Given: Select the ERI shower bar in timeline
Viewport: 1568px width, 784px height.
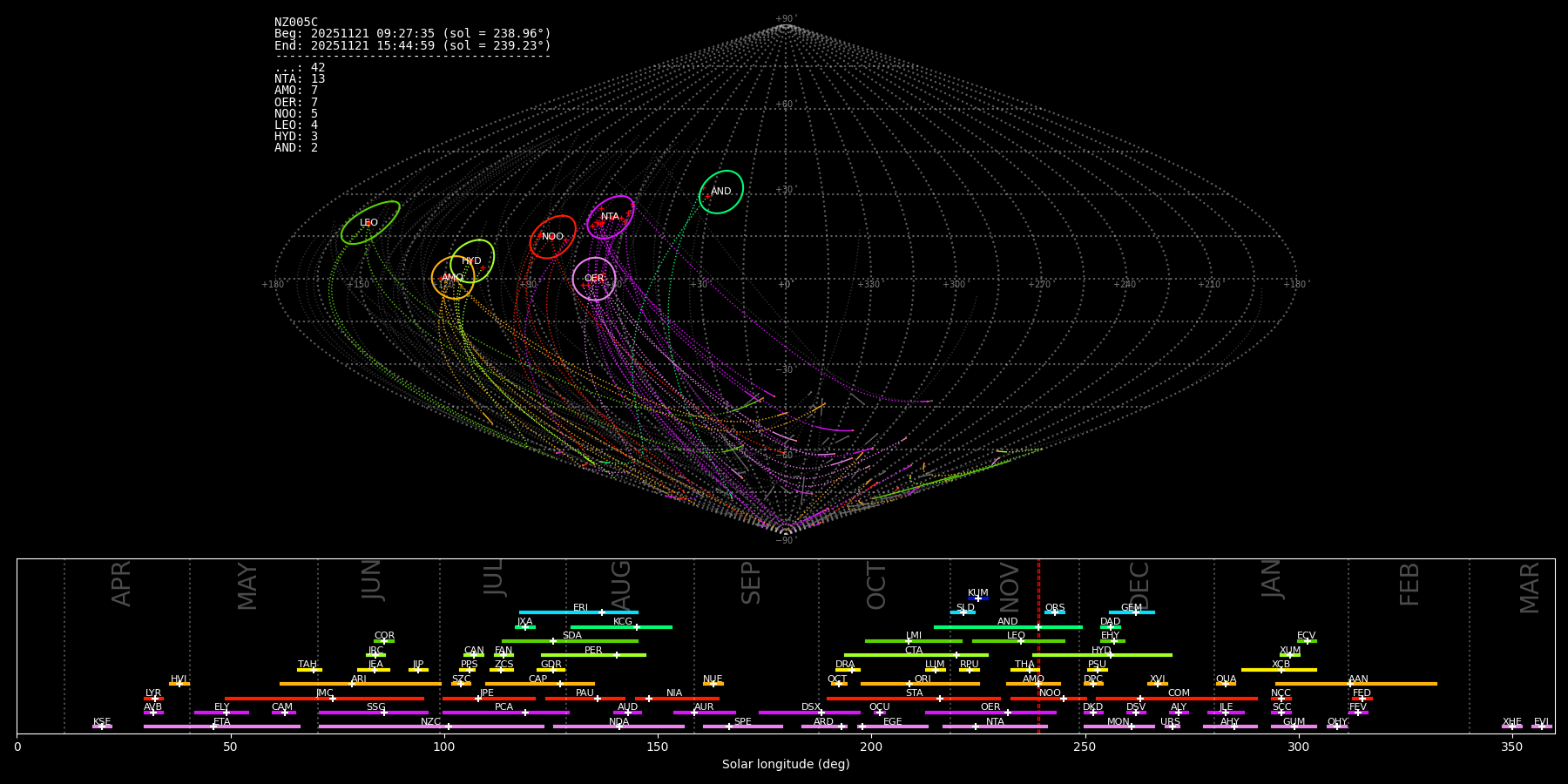Looking at the screenshot, I should (578, 612).
